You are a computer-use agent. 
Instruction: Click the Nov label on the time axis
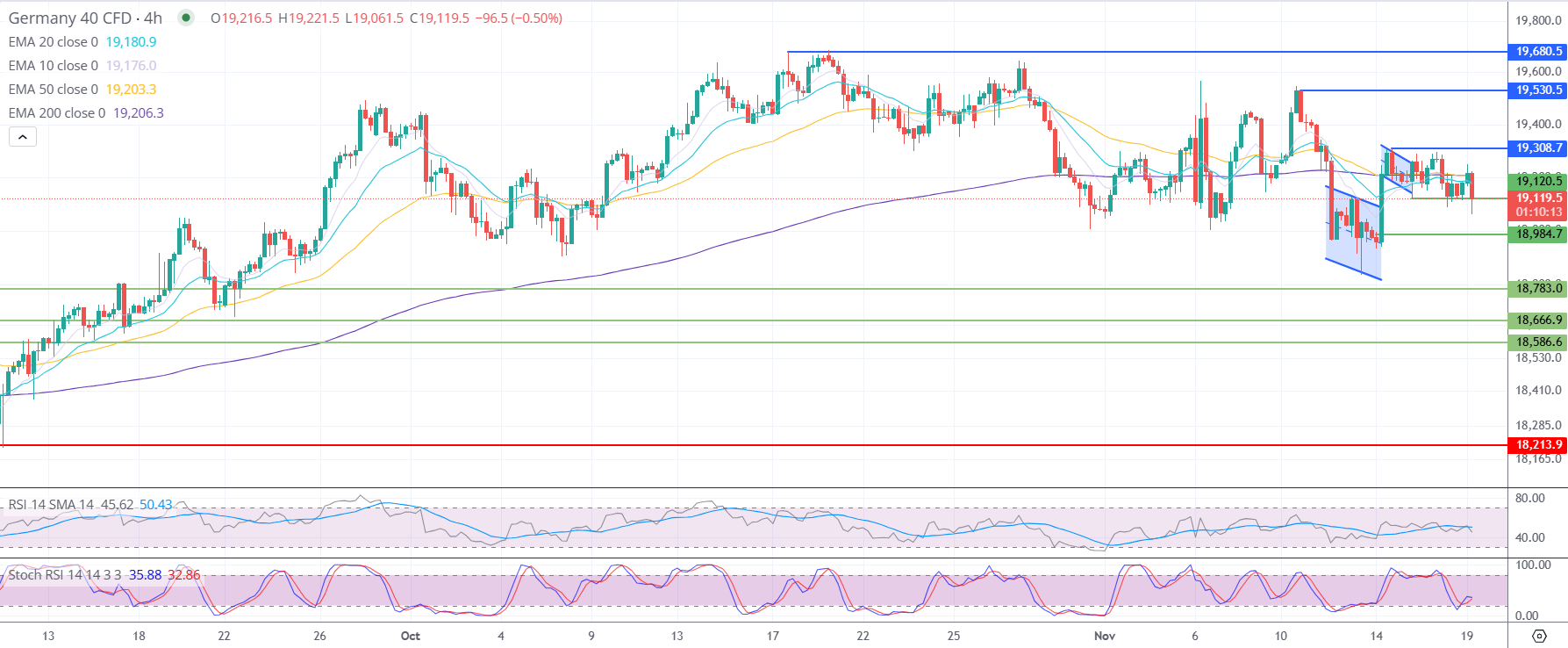point(1105,636)
